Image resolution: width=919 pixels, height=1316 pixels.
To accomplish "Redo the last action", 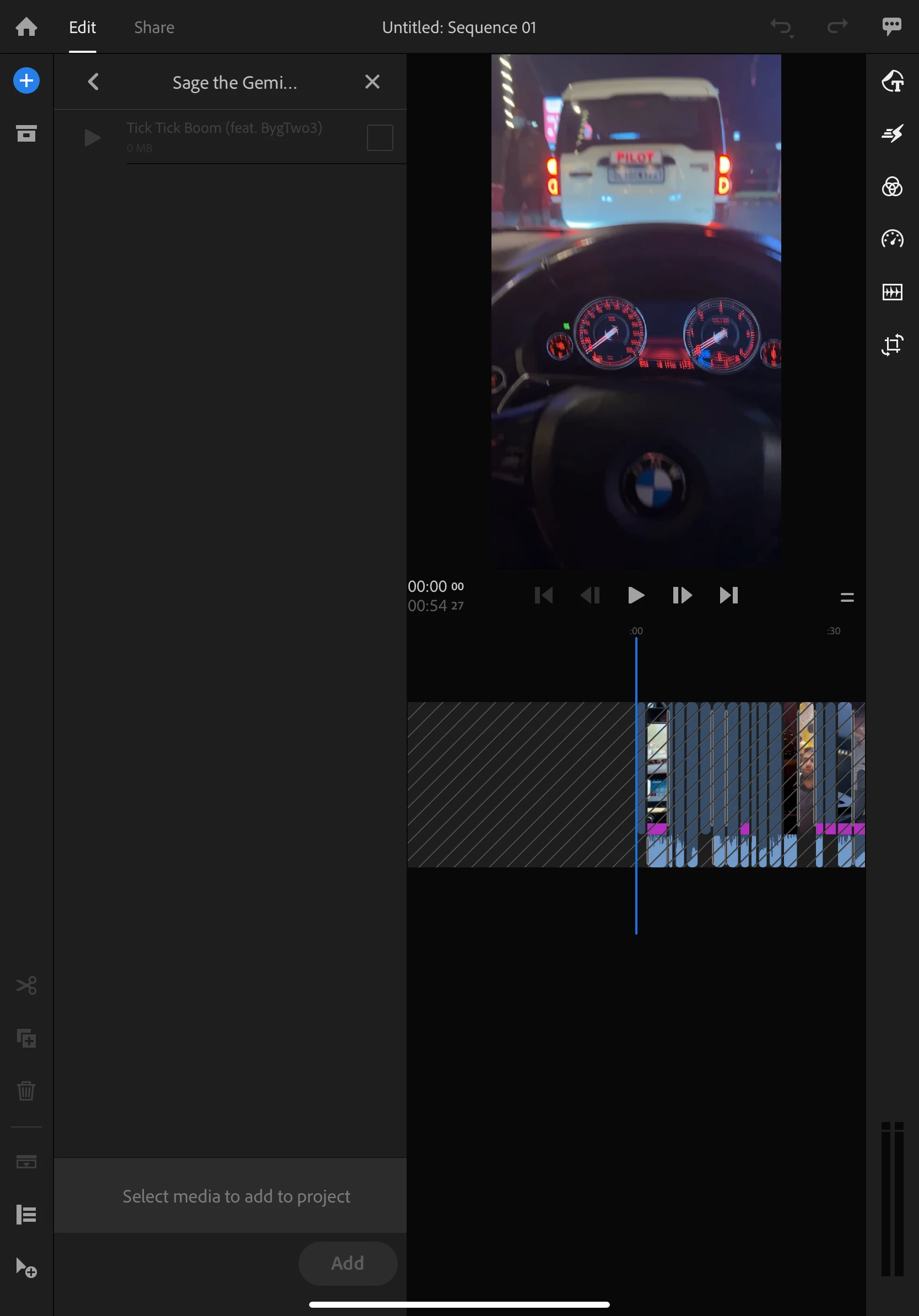I will (837, 26).
